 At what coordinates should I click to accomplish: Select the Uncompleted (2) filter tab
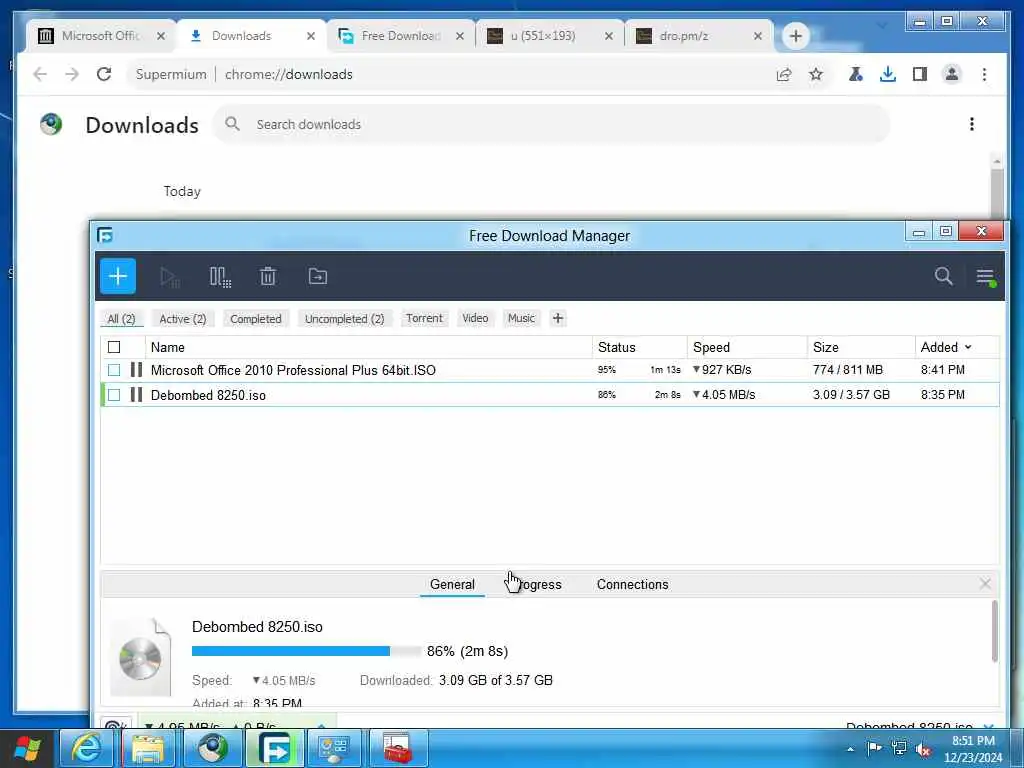tap(344, 319)
